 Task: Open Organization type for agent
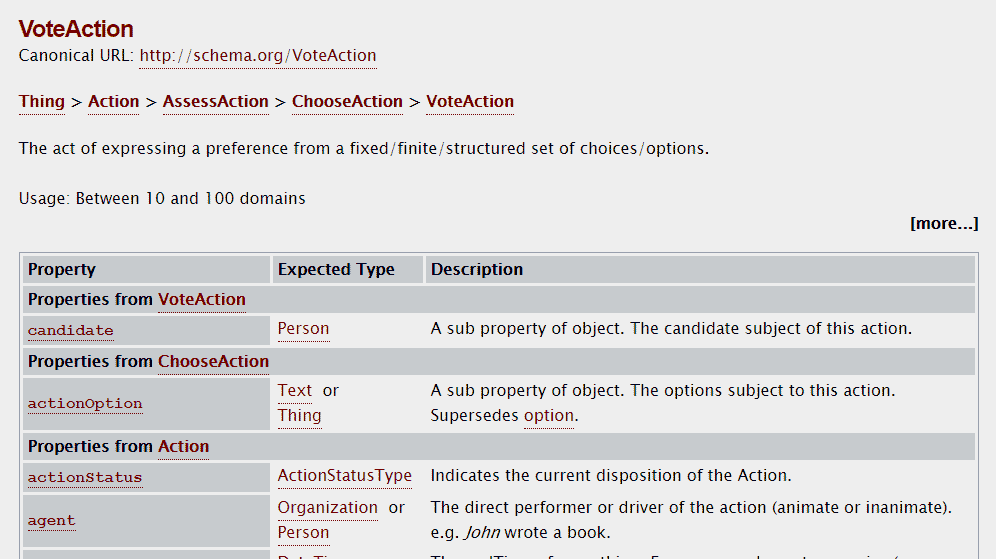(x=328, y=508)
